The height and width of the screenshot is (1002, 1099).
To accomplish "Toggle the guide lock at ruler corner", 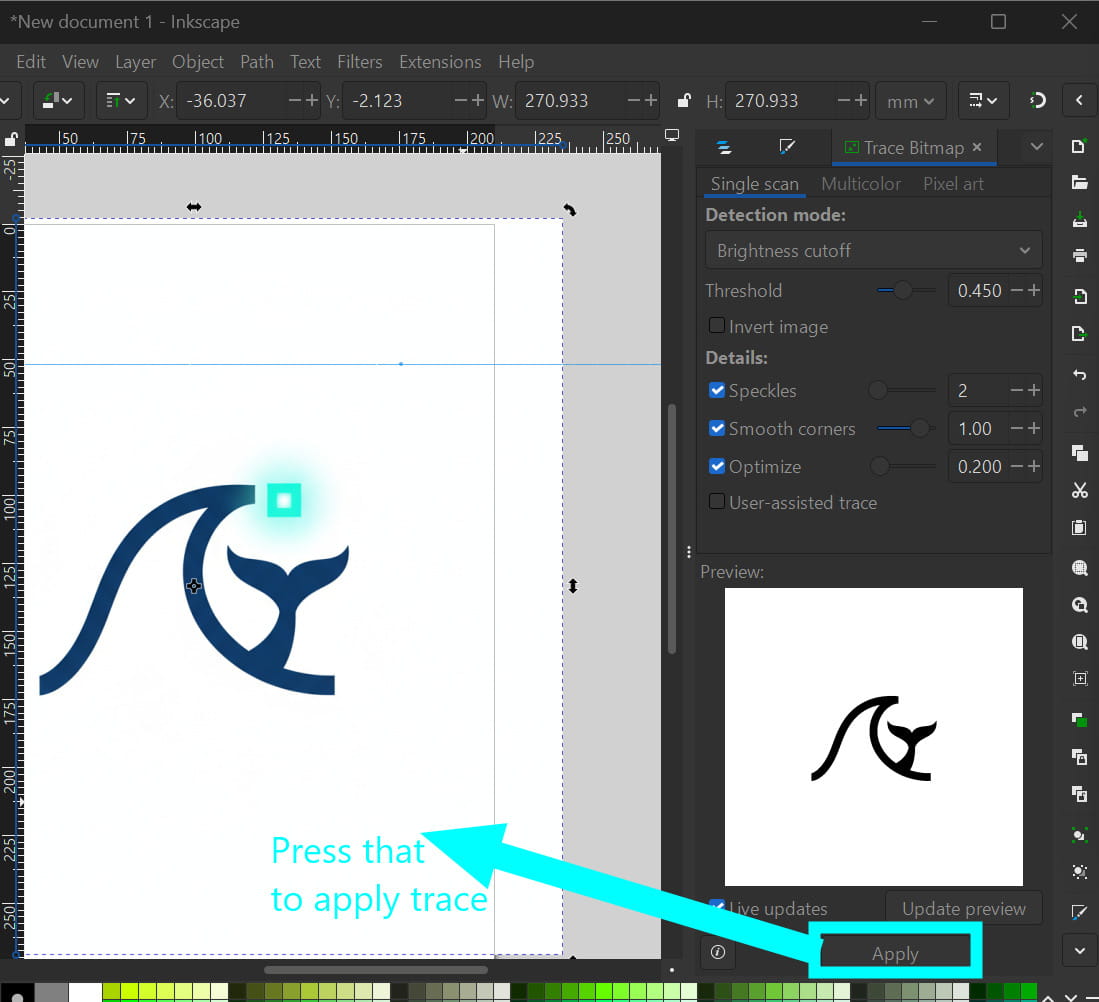I will click(x=11, y=139).
